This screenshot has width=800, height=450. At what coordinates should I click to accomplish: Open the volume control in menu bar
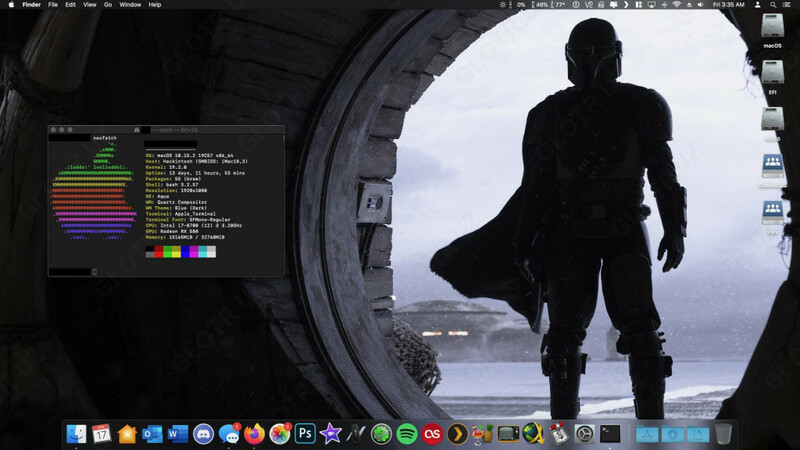pyautogui.click(x=701, y=5)
